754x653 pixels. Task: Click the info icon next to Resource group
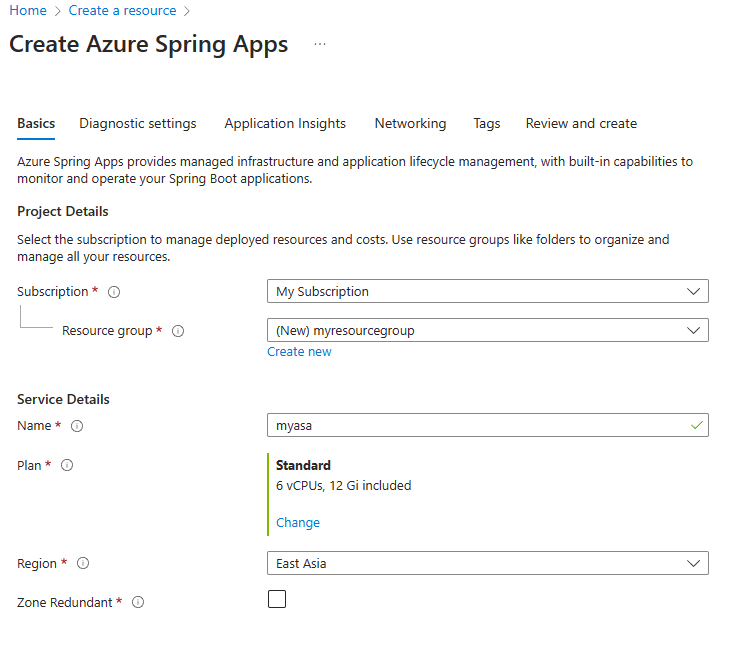[178, 331]
